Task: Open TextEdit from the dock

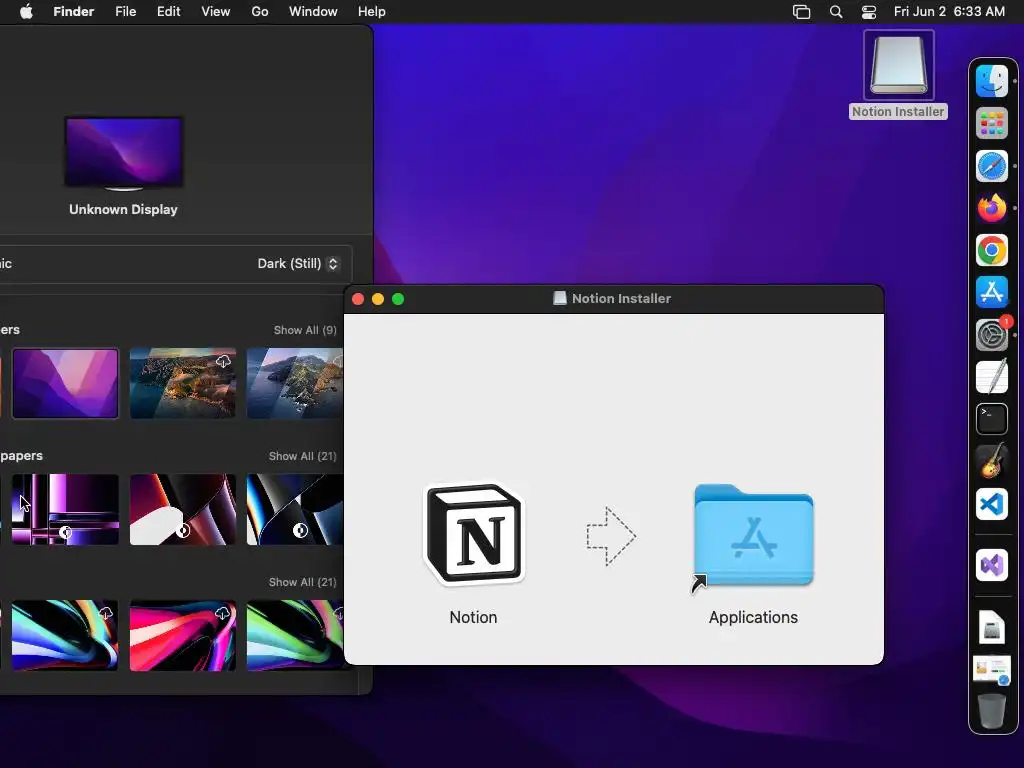Action: 991,377
